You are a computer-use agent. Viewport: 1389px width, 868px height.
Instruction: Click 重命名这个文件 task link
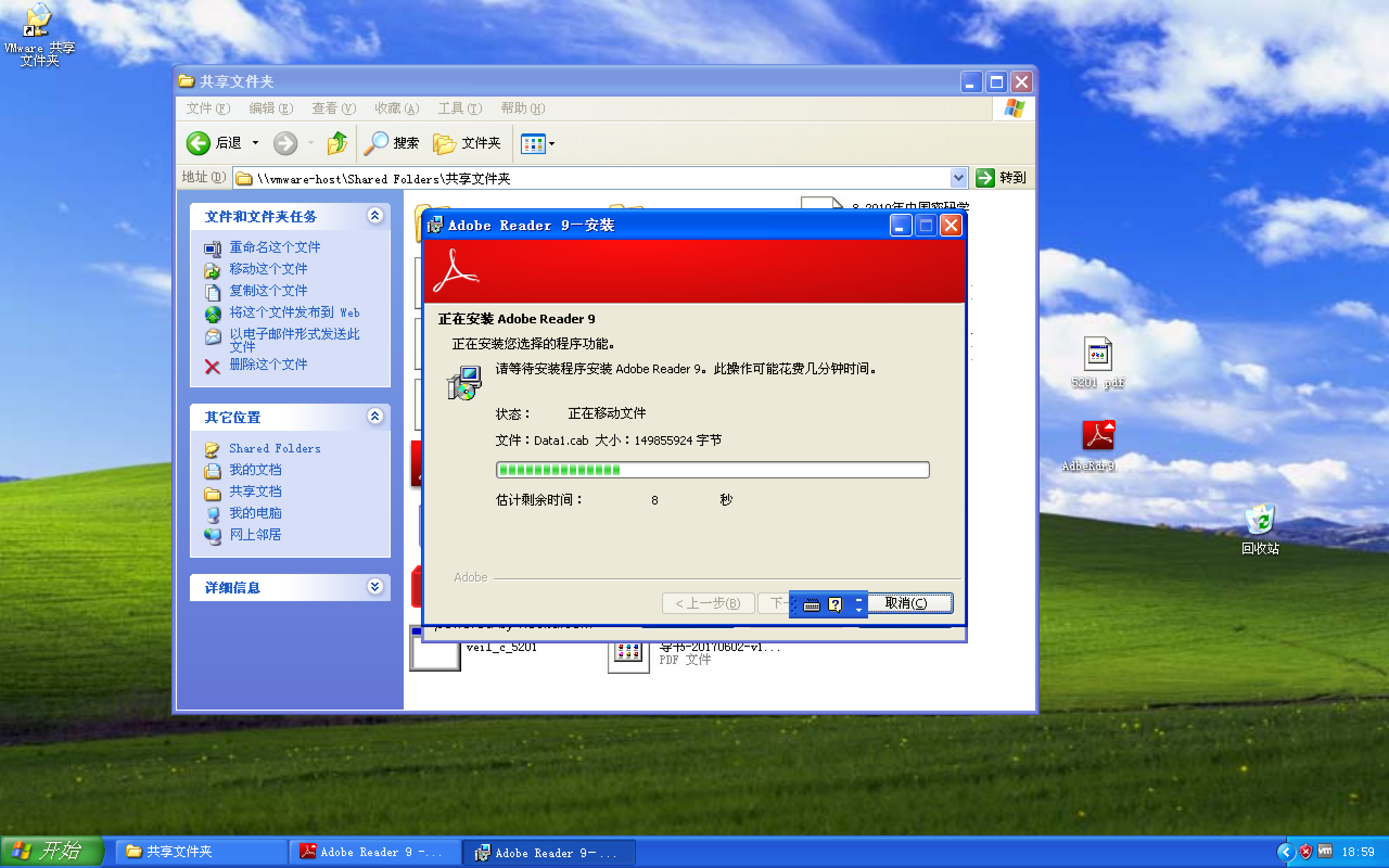(x=275, y=247)
